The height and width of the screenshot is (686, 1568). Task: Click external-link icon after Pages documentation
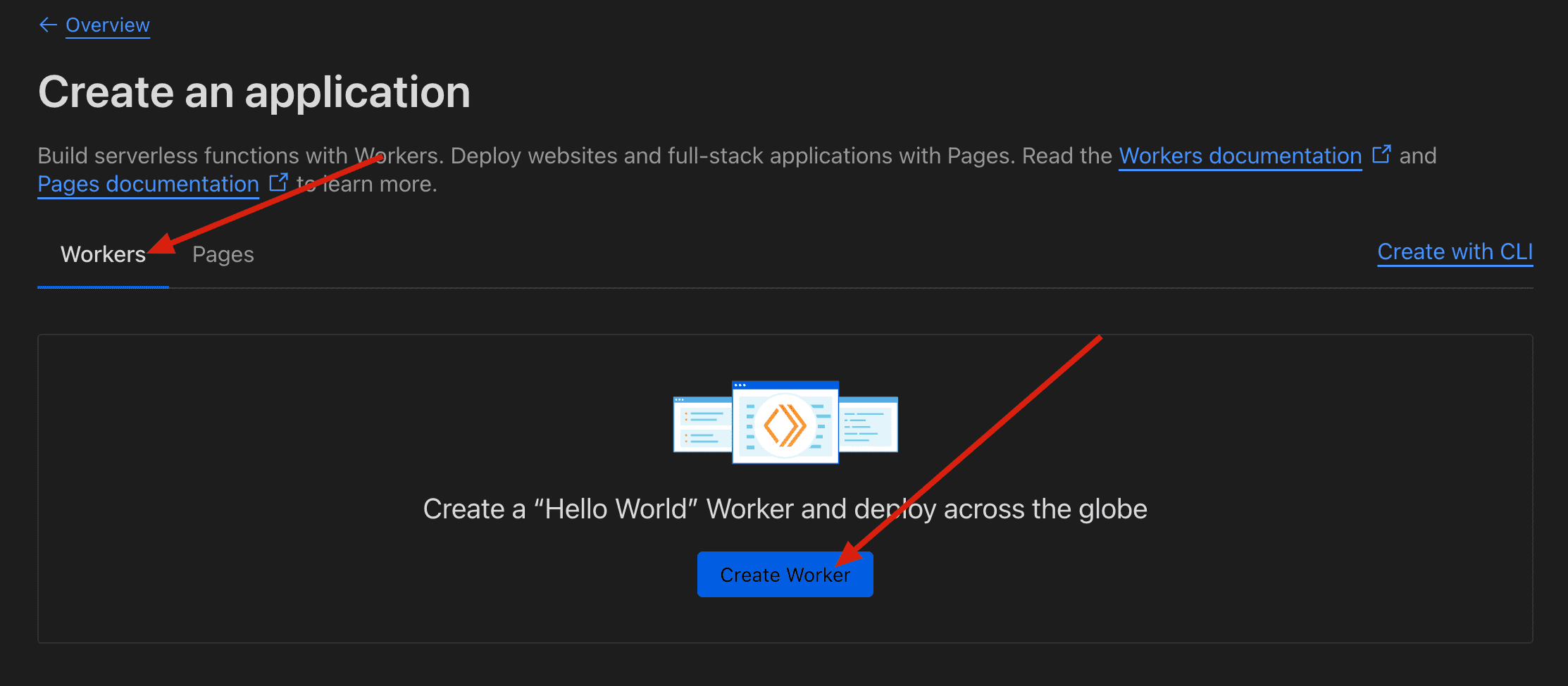pyautogui.click(x=279, y=182)
